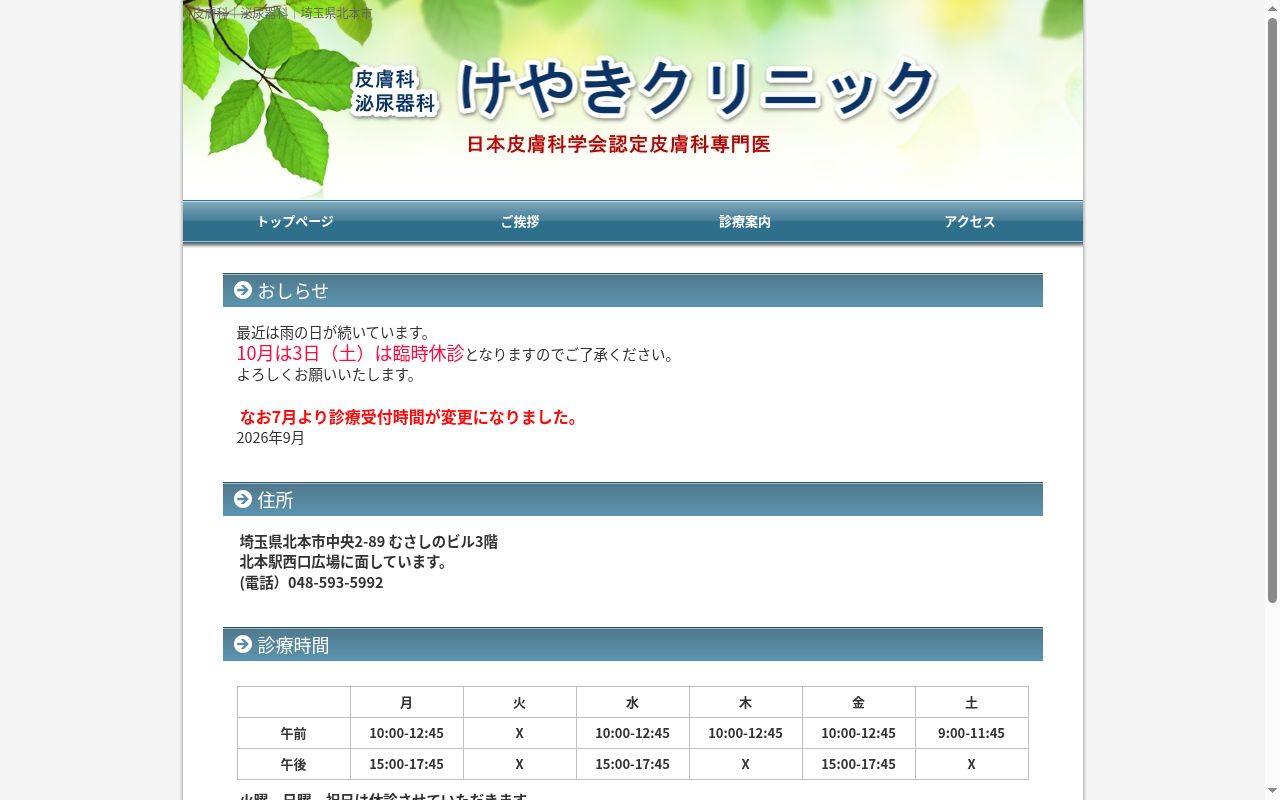Select Monday afternoon 15:00-17:45 cell
The image size is (1280, 800).
tap(407, 764)
